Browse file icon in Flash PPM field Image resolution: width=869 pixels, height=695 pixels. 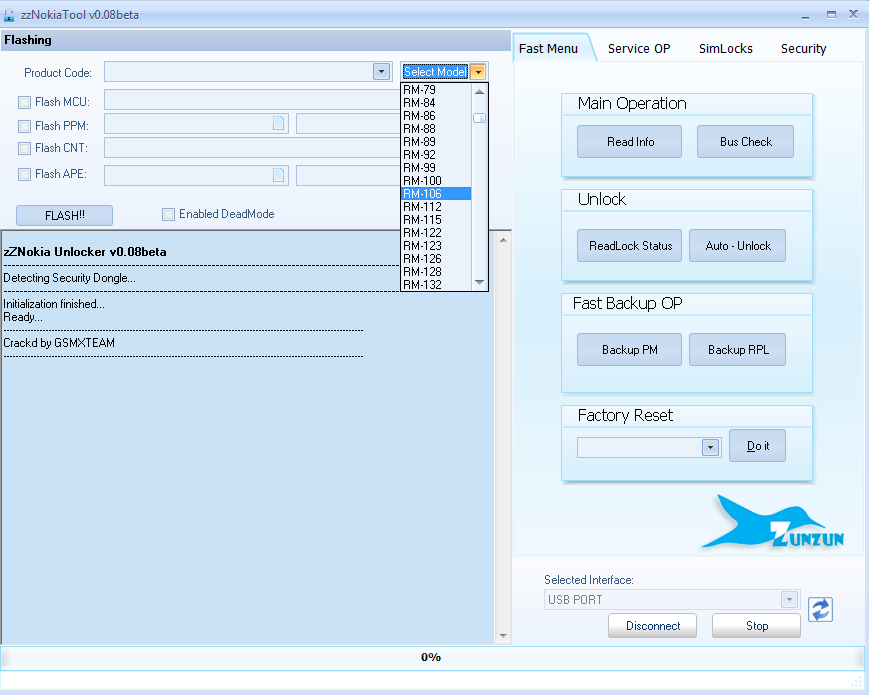[x=278, y=123]
